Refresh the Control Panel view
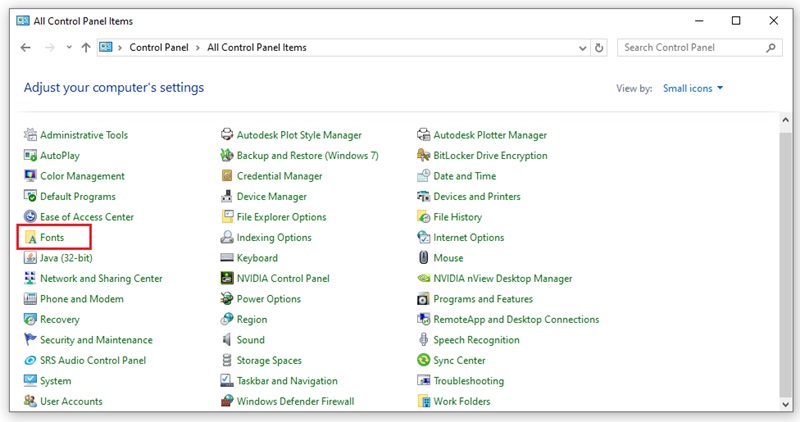800x422 pixels. click(599, 48)
